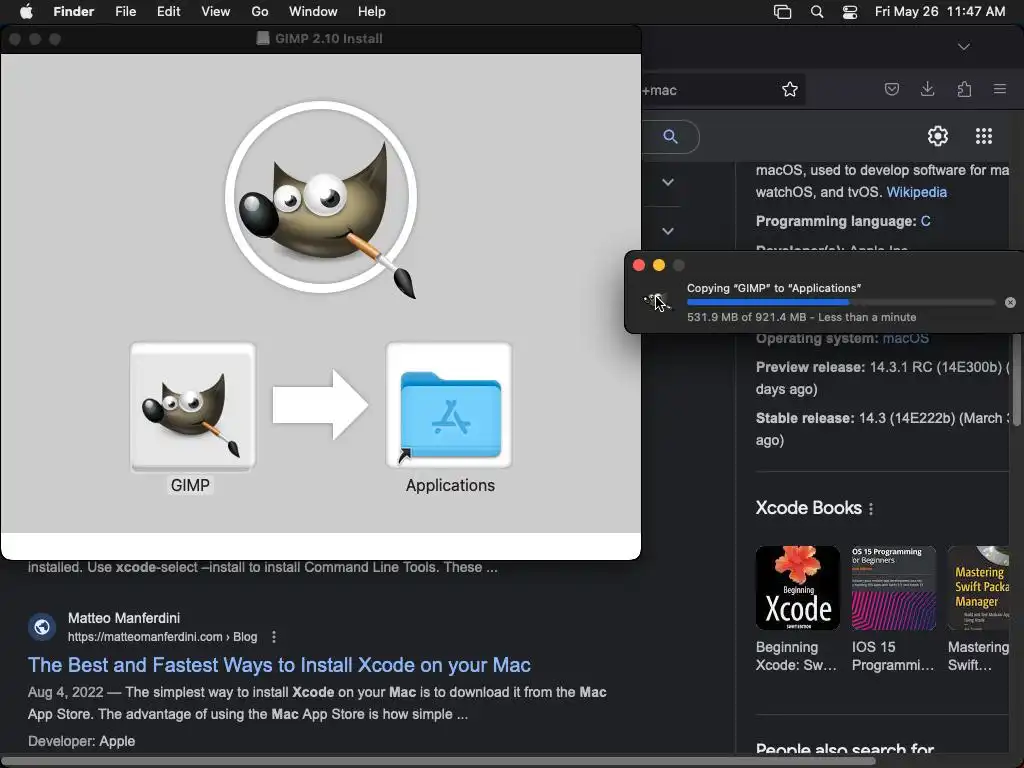This screenshot has width=1024, height=768.
Task: Open the programming language C link
Action: (x=925, y=221)
